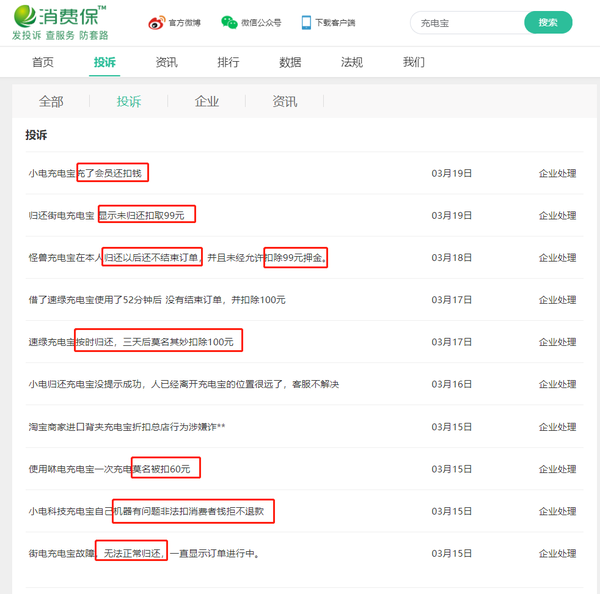Click the 微信公众号 WeChat icon
Viewport: 600px width, 594px height.
pos(229,23)
